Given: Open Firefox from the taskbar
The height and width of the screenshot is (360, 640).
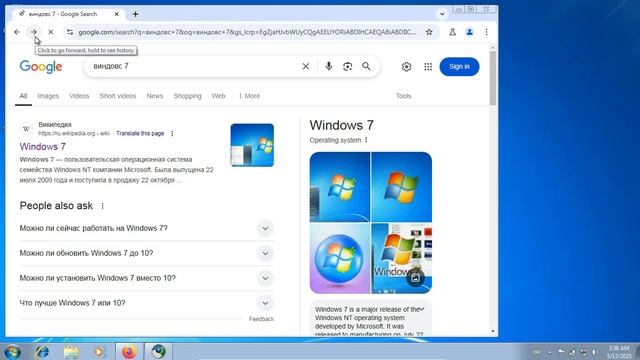Looking at the screenshot, I should (x=129, y=351).
